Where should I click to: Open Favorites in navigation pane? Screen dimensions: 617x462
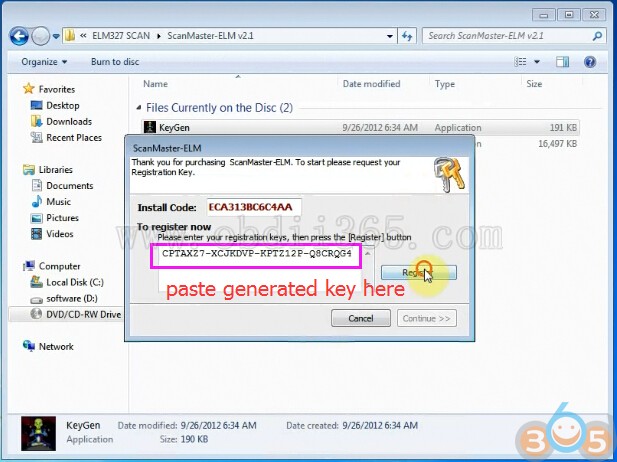[57, 89]
